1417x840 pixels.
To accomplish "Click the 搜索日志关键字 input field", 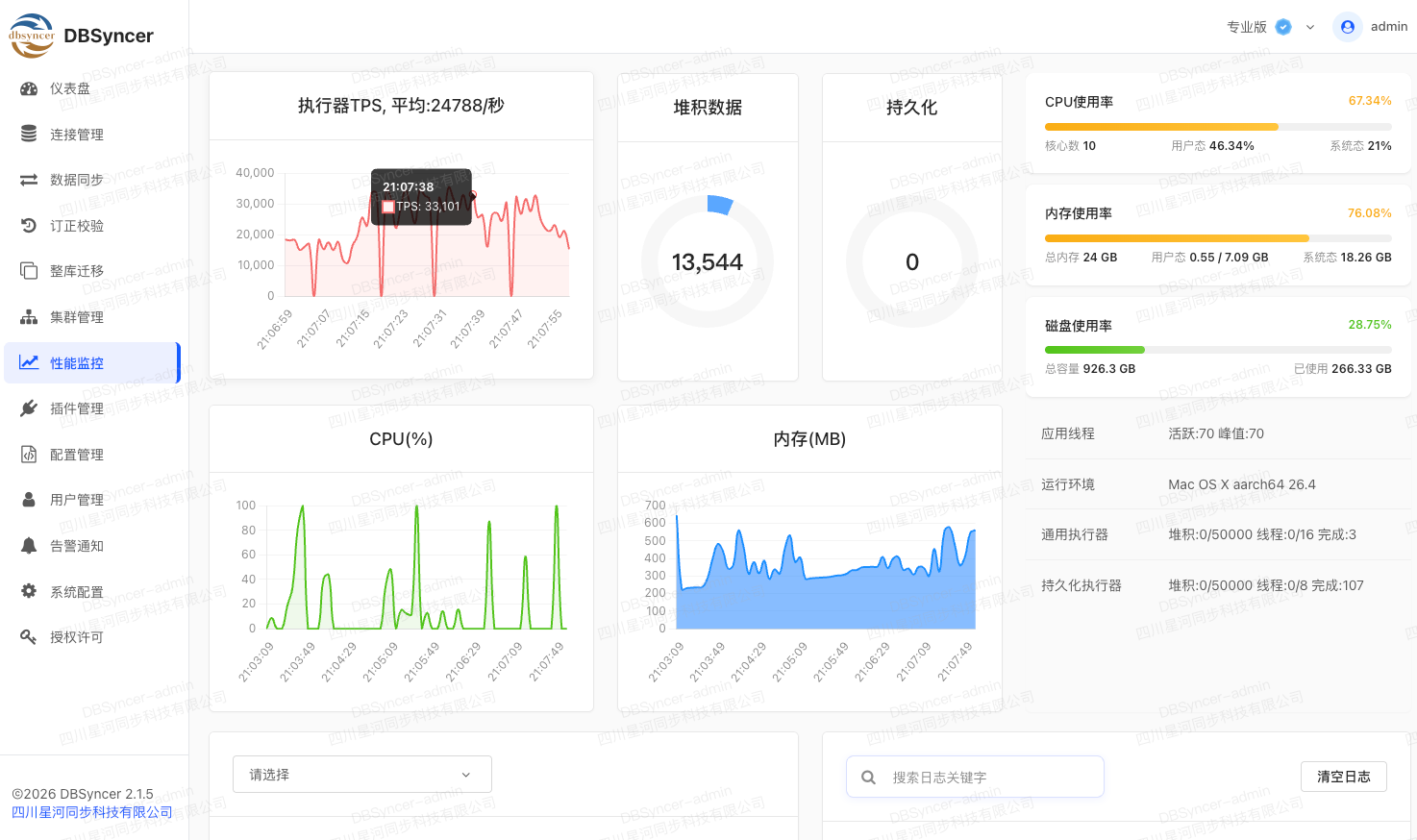I will [975, 778].
